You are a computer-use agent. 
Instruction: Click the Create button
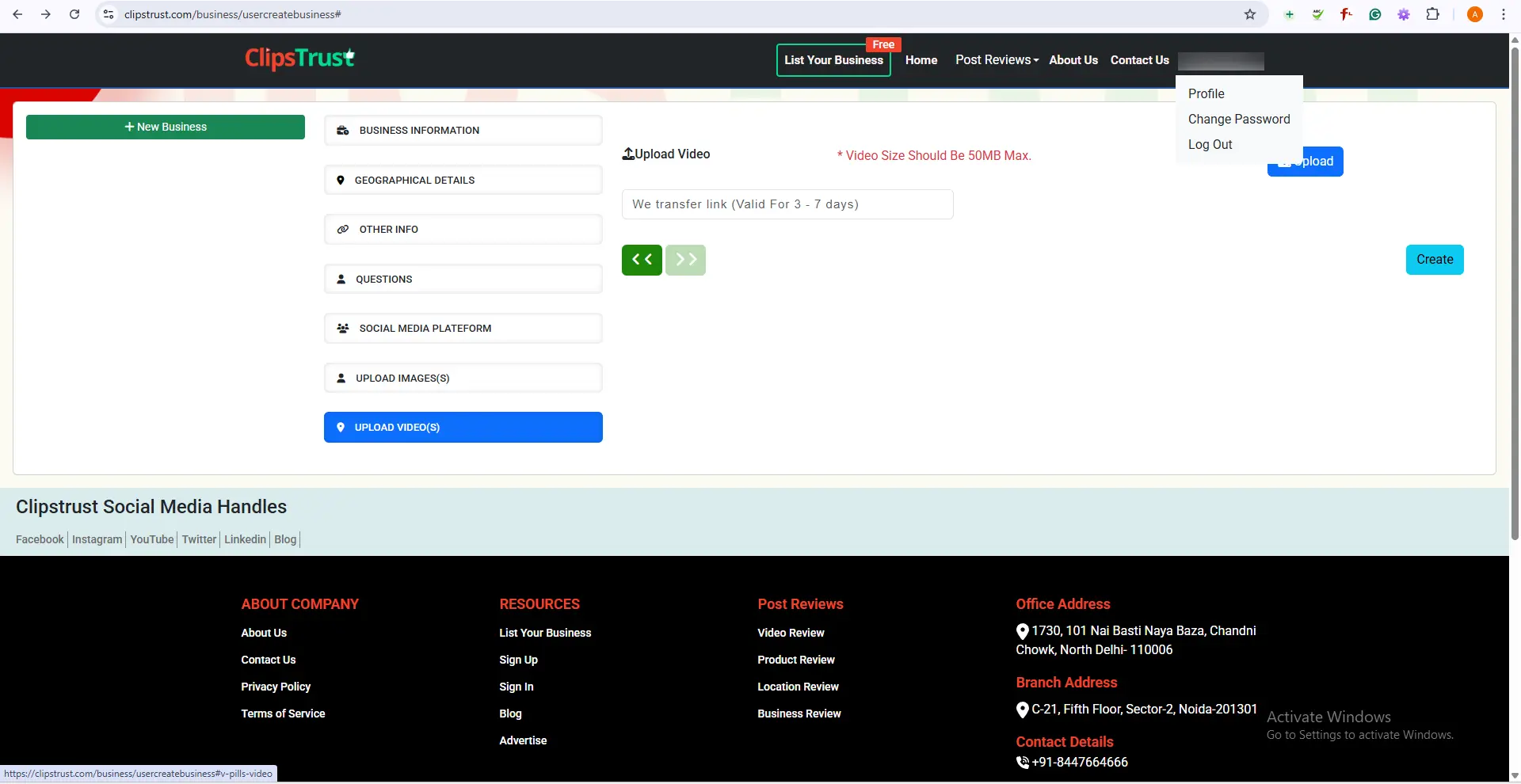(x=1435, y=260)
